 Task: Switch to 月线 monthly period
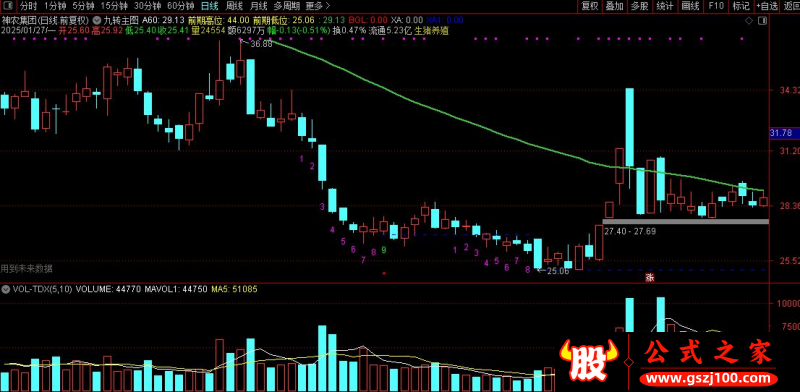click(259, 6)
